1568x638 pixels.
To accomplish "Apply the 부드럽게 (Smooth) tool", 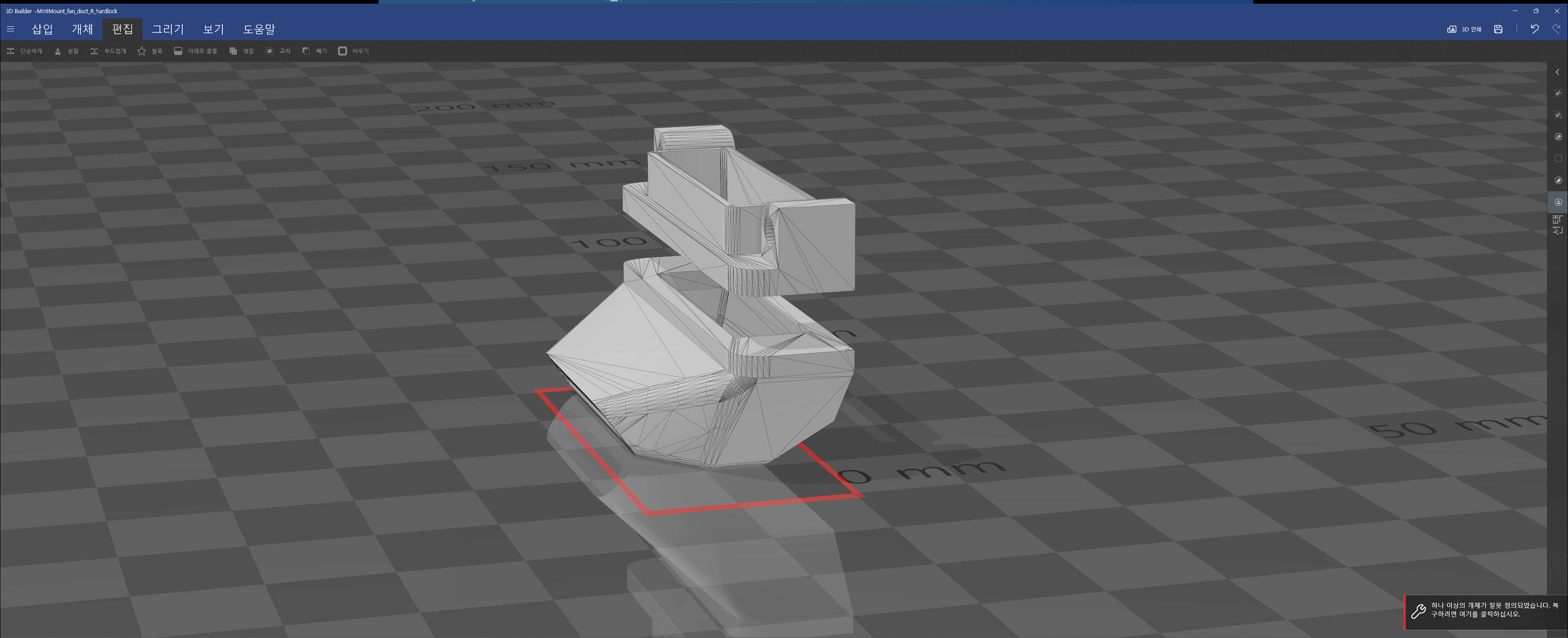I will [x=108, y=51].
